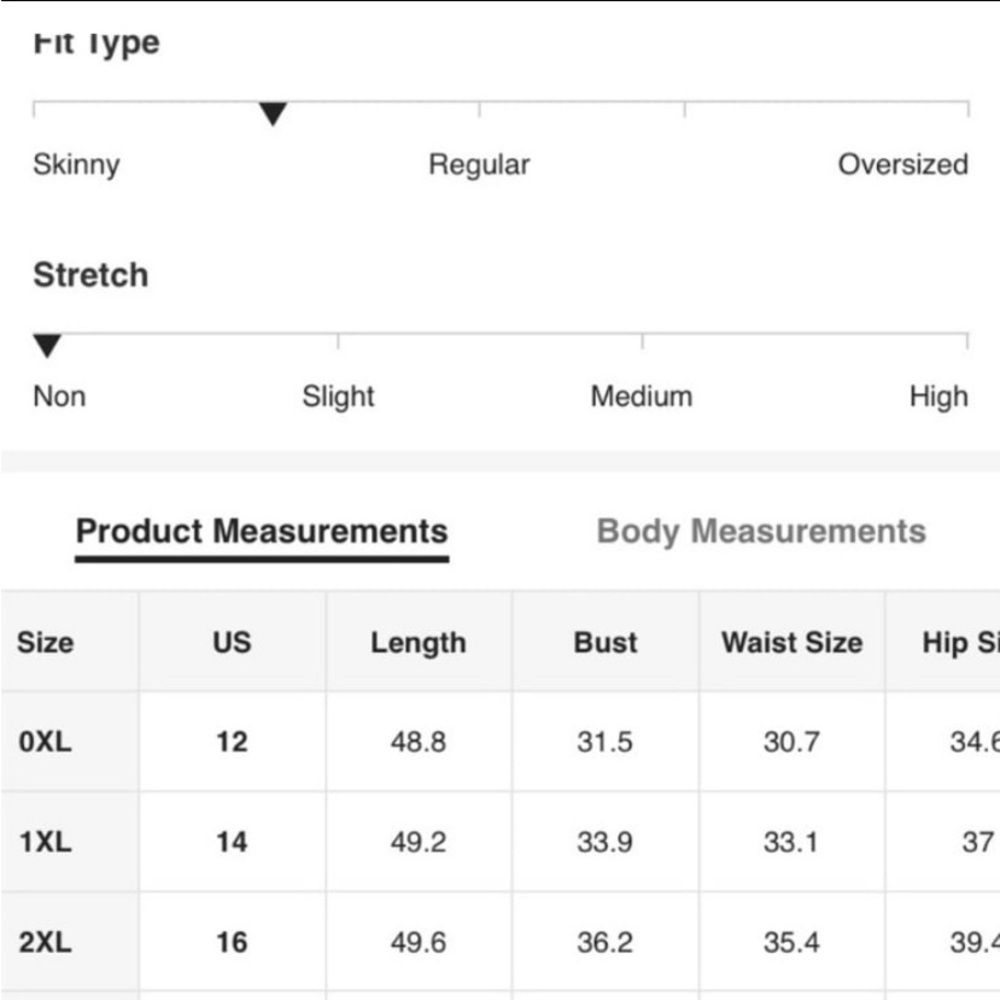Click the Oversized fit label
The image size is (1000, 1000).
(903, 165)
